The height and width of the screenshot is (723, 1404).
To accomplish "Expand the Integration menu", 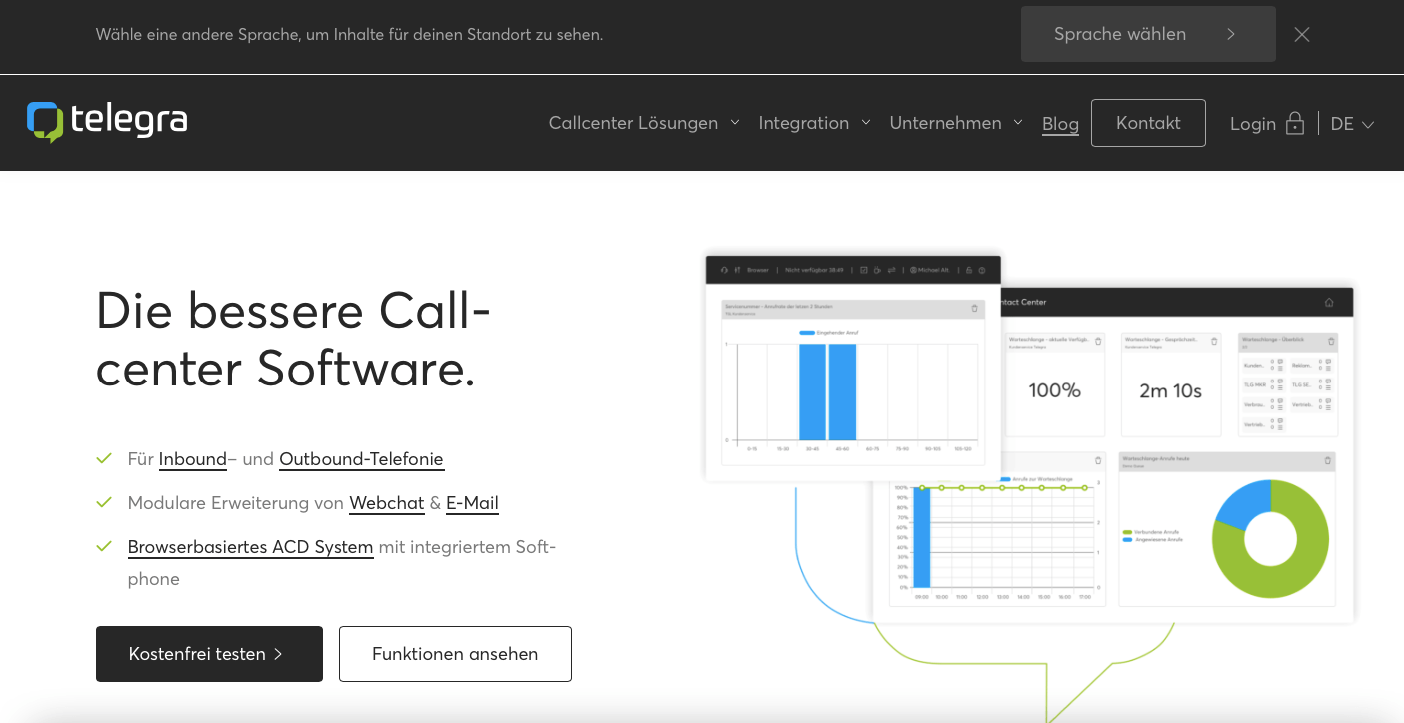I will [x=814, y=123].
